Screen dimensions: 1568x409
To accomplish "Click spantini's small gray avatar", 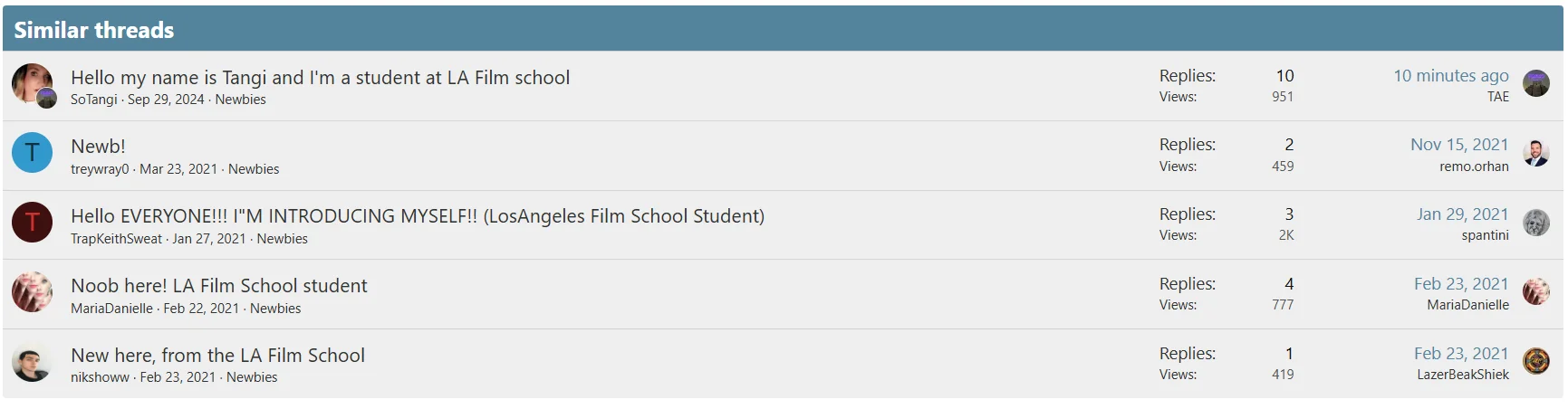I will click(1535, 223).
